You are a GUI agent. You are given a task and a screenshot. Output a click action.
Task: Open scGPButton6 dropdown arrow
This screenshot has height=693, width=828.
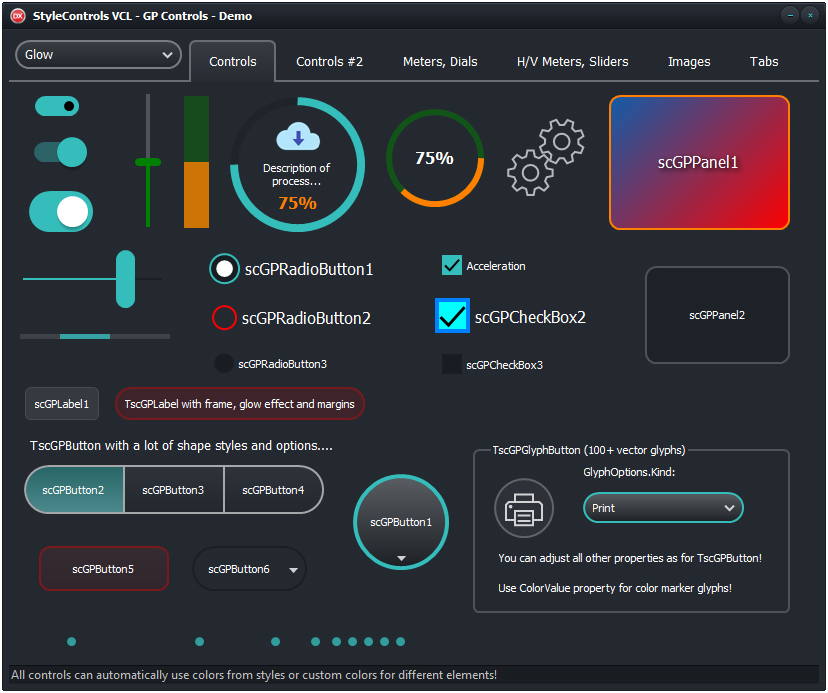pyautogui.click(x=294, y=570)
